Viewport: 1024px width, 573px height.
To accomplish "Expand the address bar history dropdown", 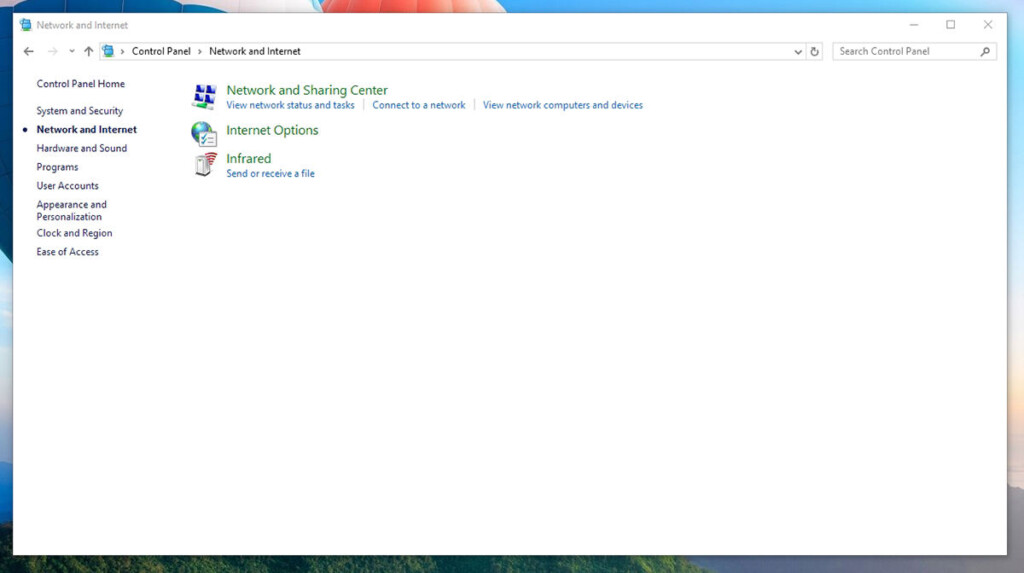I will [x=798, y=52].
